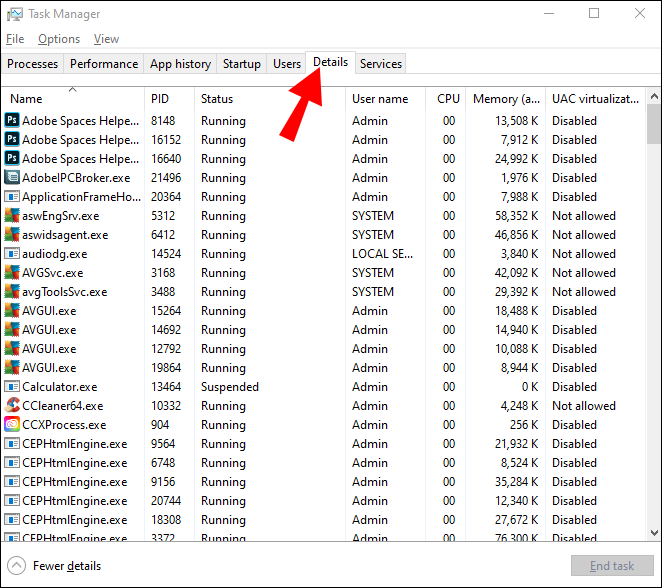Click the audiodg.exe process icon
662x588 pixels.
pyautogui.click(x=12, y=253)
